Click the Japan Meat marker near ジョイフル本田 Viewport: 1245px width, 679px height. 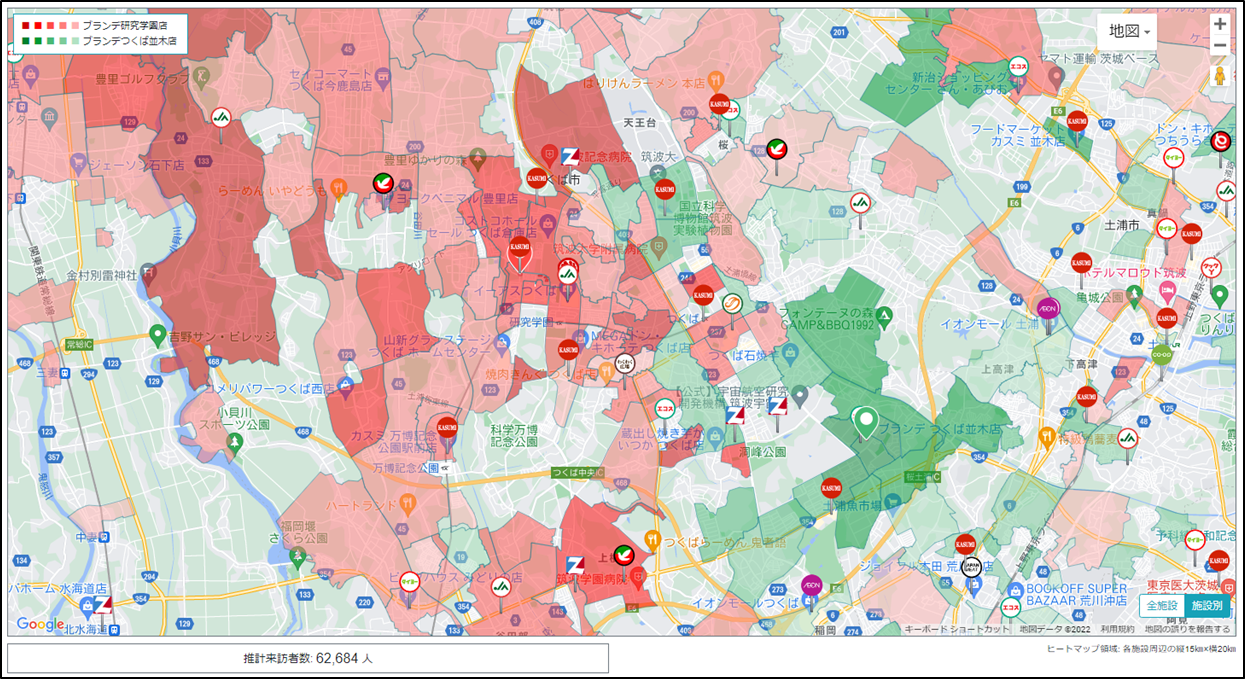pyautogui.click(x=969, y=568)
